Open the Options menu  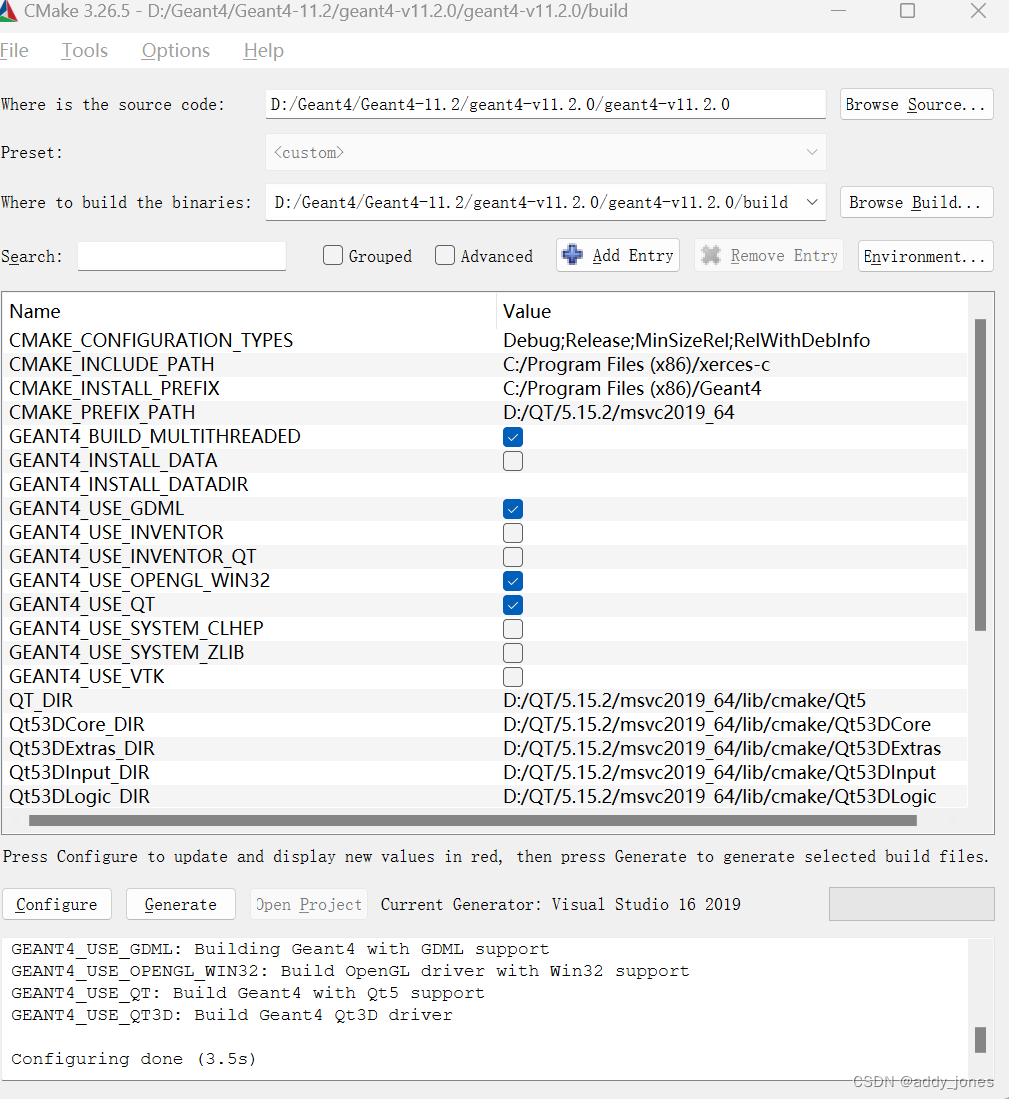pos(176,50)
